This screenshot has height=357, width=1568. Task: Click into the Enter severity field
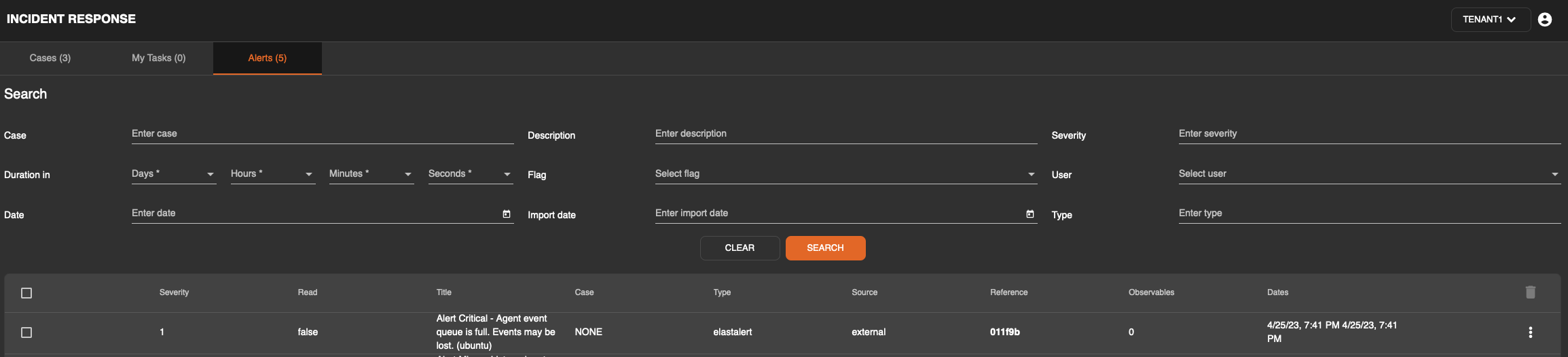point(1368,134)
